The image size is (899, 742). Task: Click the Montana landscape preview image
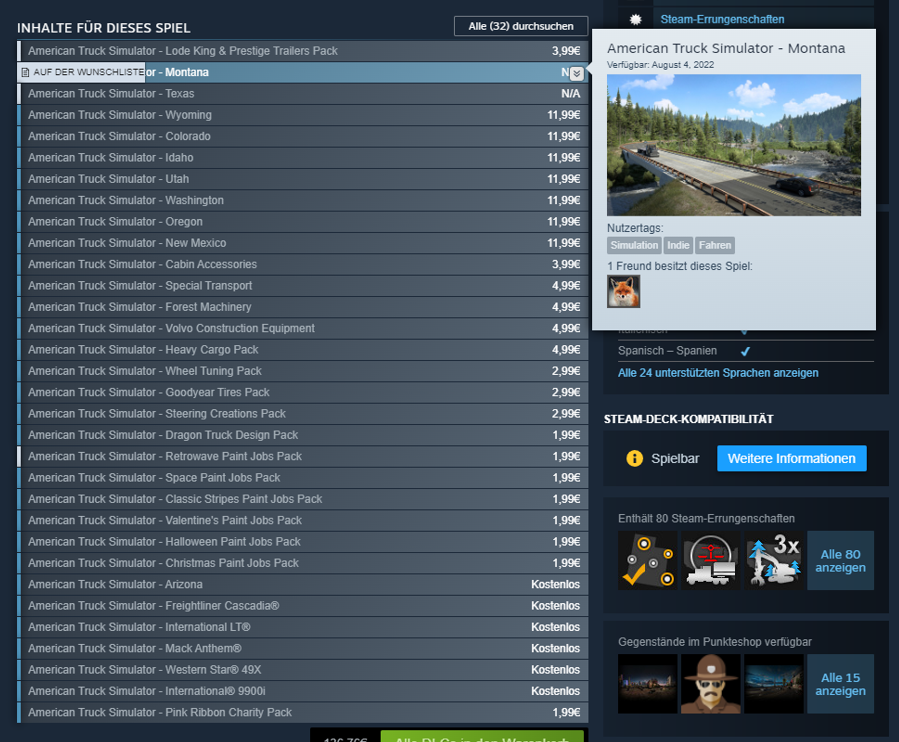tap(734, 145)
